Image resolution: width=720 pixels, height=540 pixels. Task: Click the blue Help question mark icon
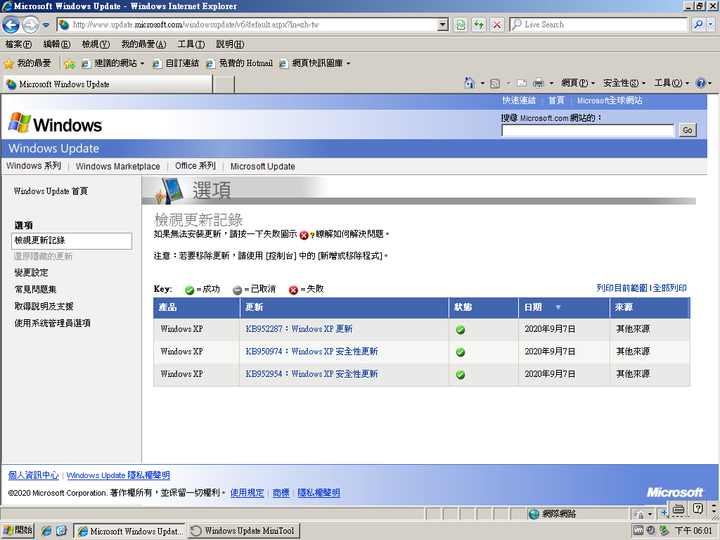[701, 83]
